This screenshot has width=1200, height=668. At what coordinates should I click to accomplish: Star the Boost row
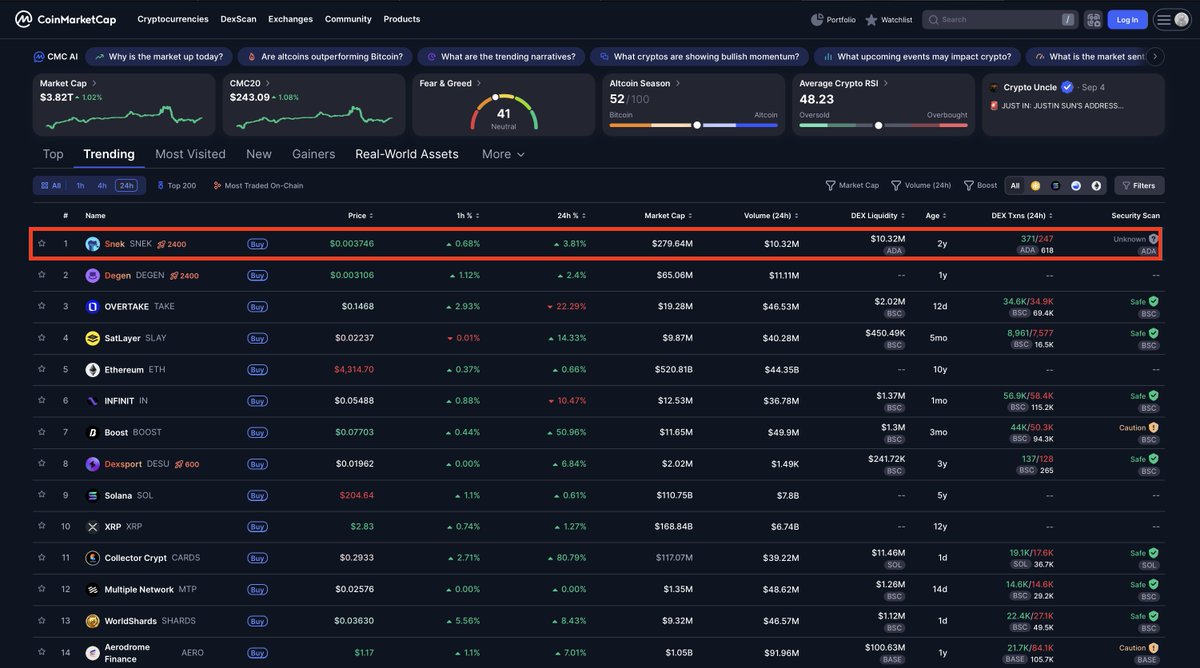tap(42, 432)
